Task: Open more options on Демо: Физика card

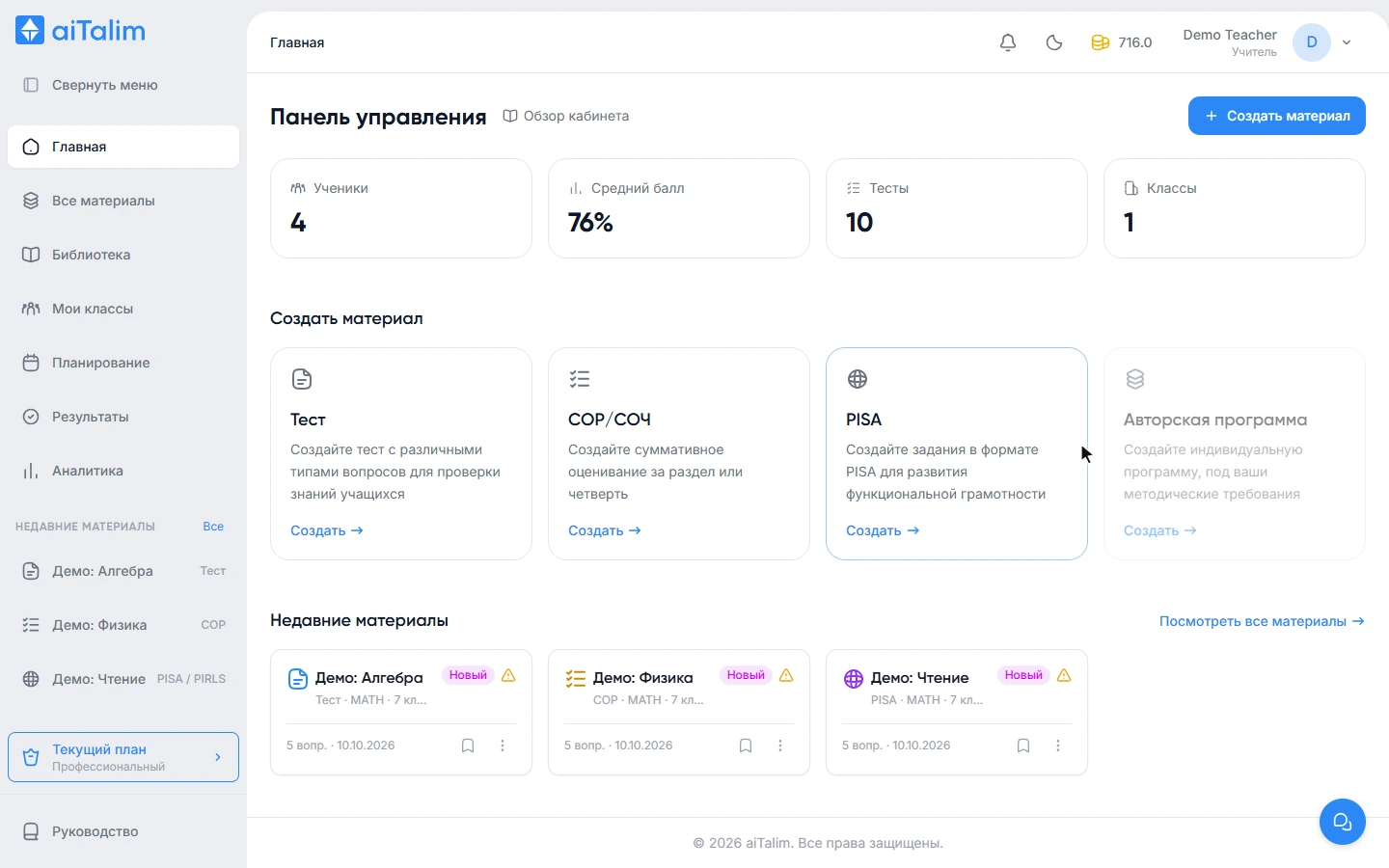Action: [780, 746]
